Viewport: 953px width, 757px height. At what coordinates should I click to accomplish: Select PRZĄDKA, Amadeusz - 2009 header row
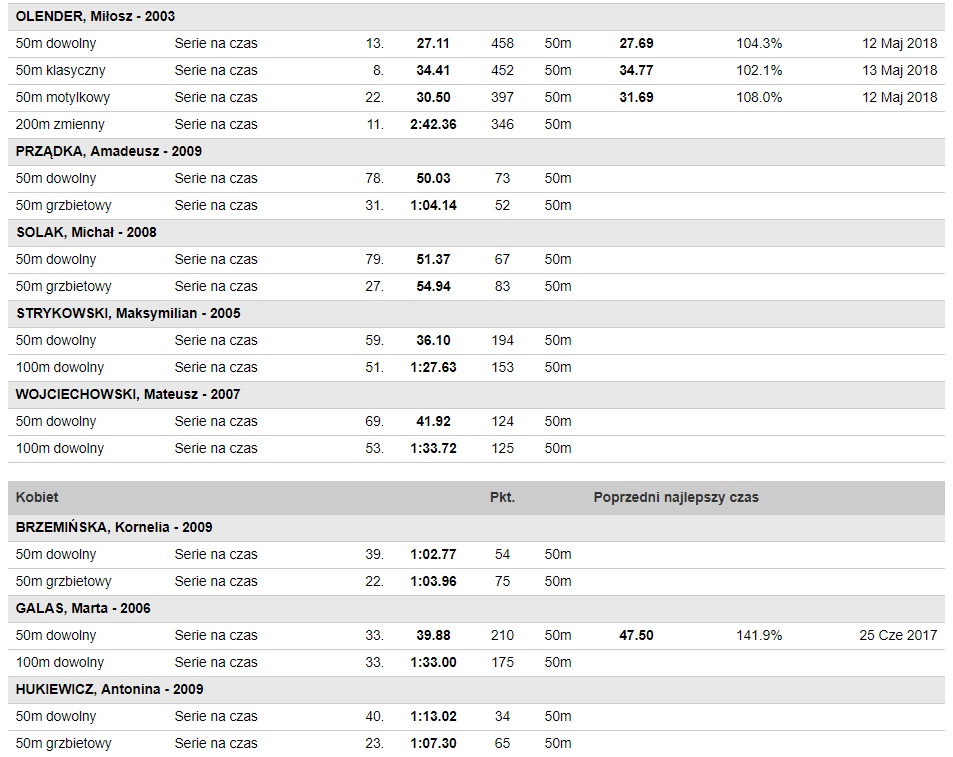[109, 151]
